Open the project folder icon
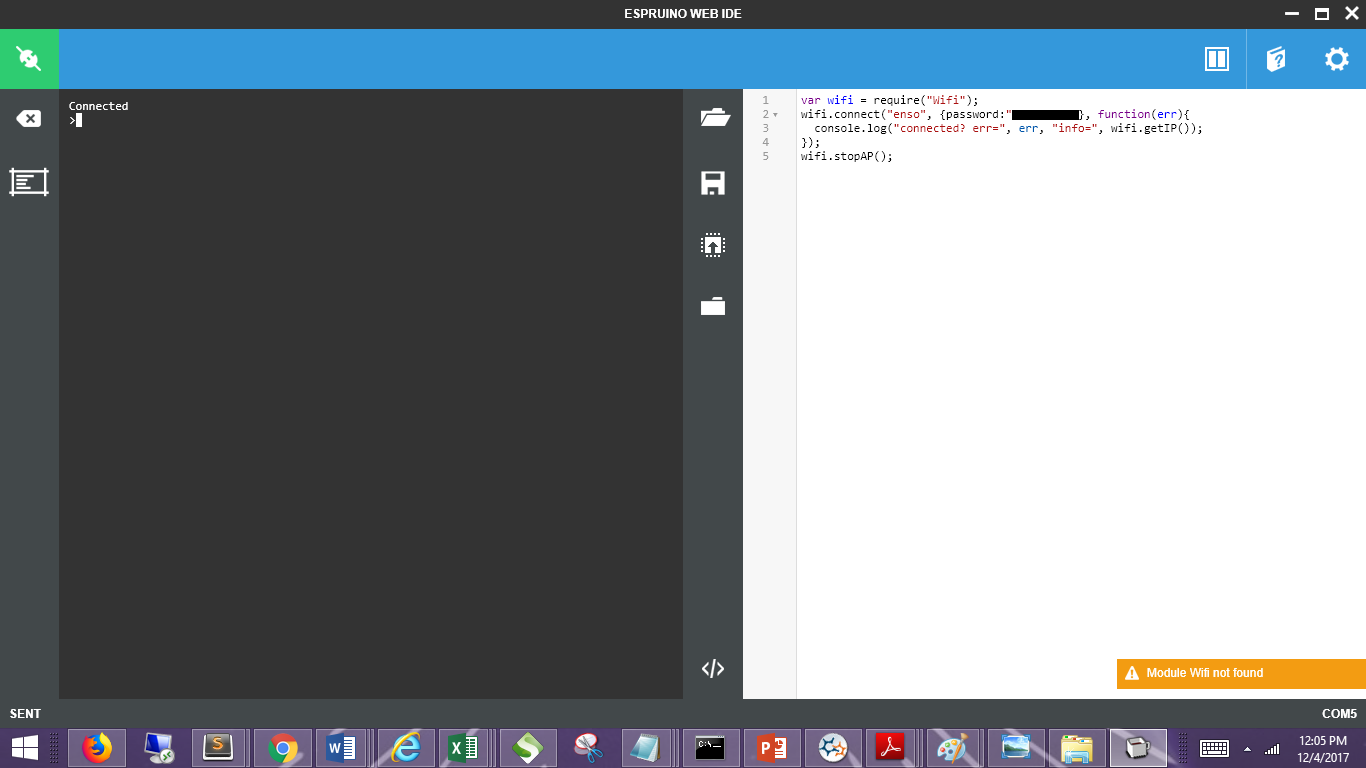This screenshot has width=1366, height=768. (x=713, y=306)
